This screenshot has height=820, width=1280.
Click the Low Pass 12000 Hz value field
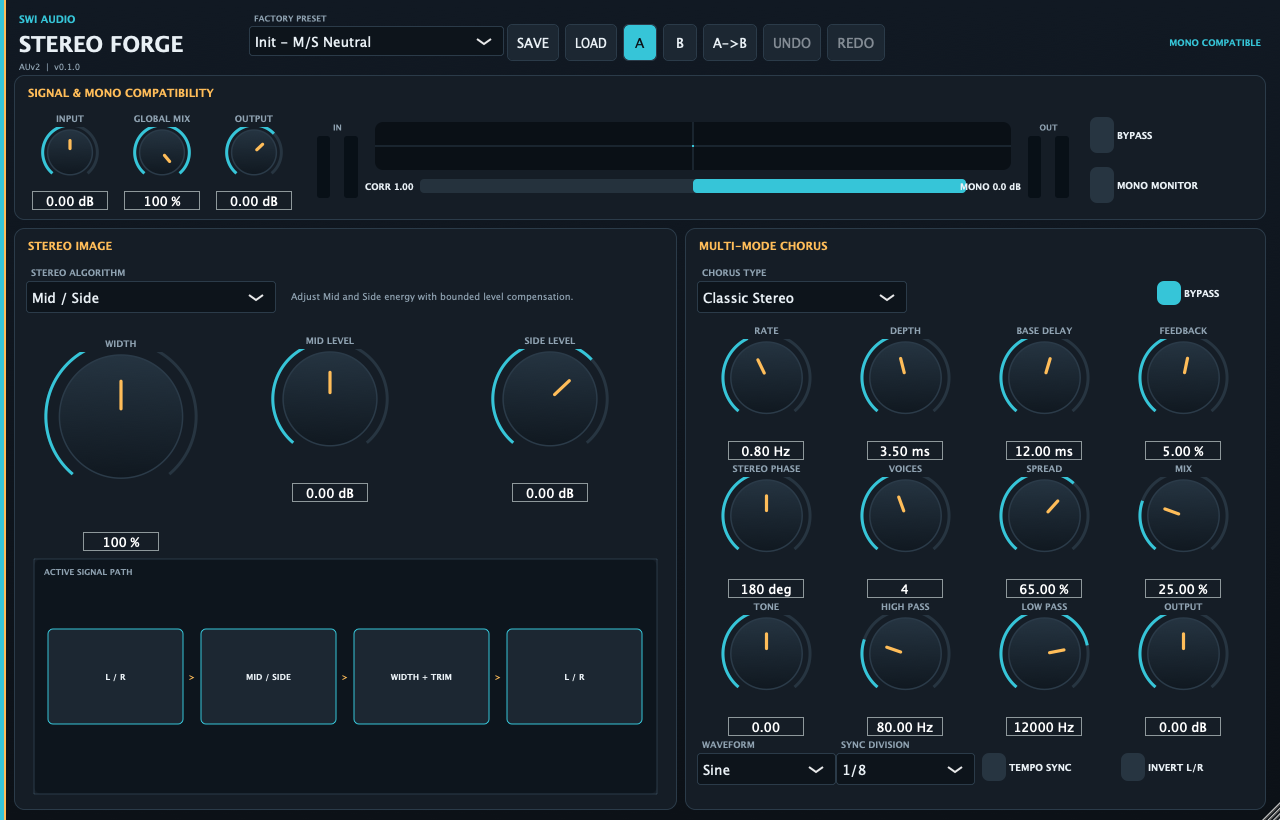point(1044,727)
